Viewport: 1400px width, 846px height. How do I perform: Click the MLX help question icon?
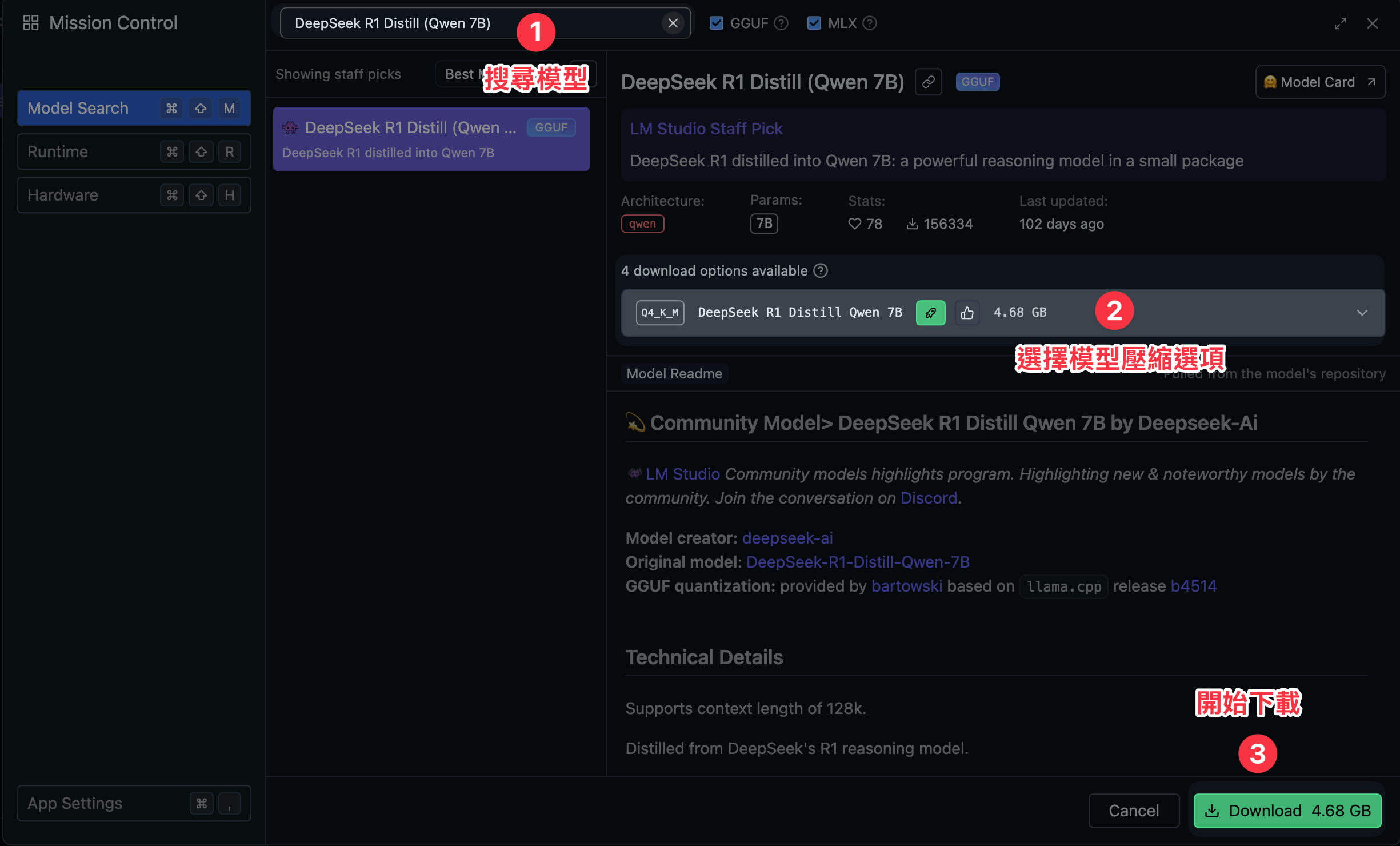870,23
